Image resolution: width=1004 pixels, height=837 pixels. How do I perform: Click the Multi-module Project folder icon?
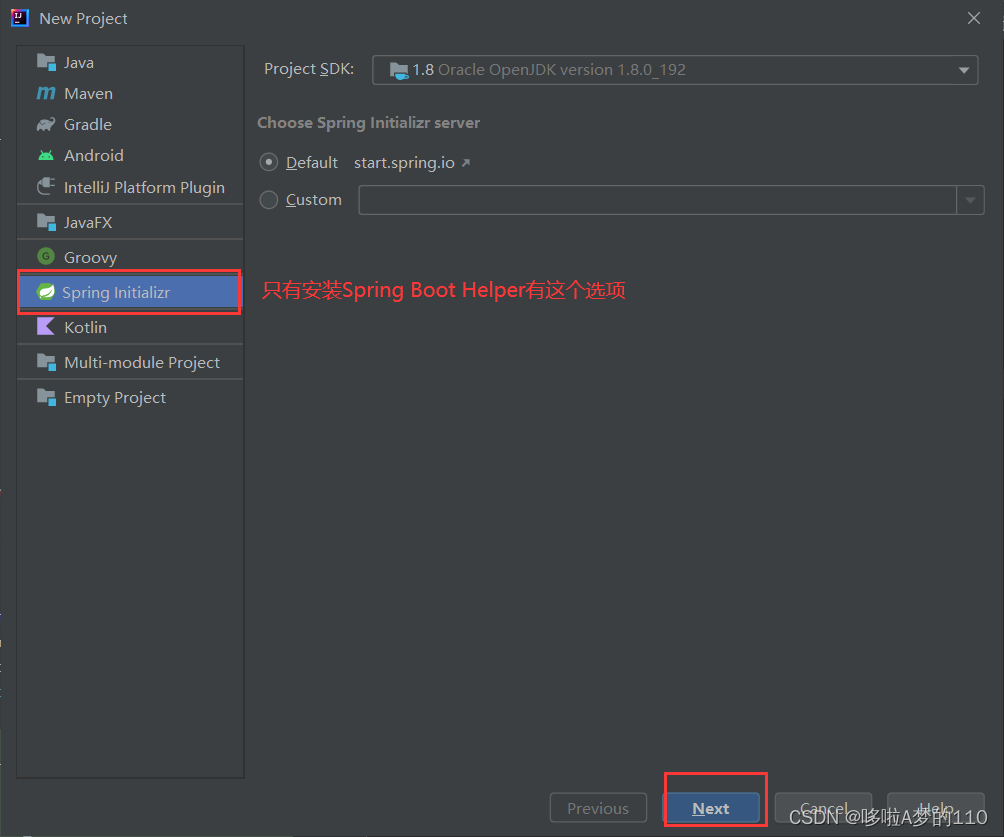tap(46, 362)
